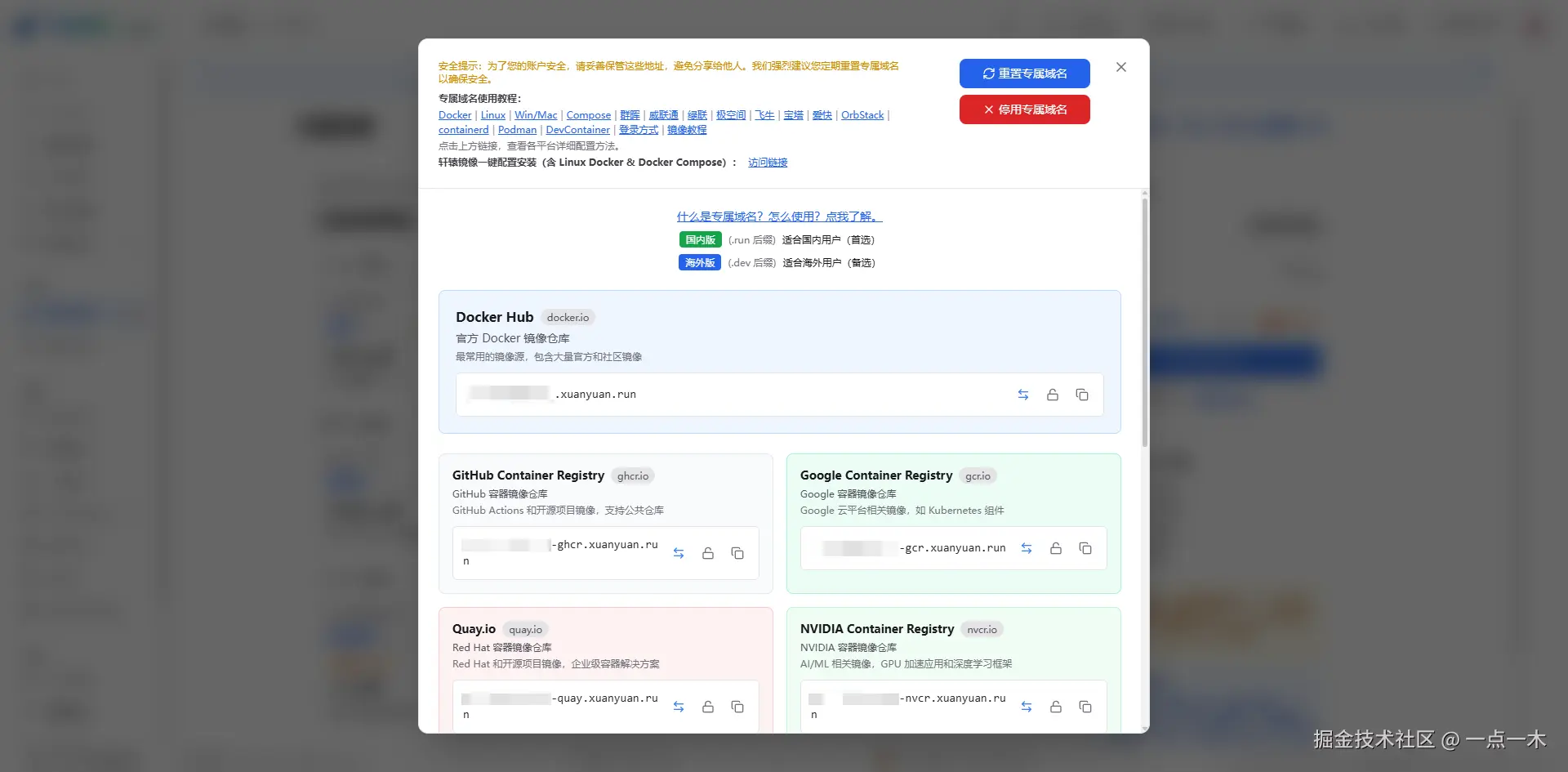
Task: Click the swap icon on the NVIDIA Container Registry card
Action: [1027, 707]
